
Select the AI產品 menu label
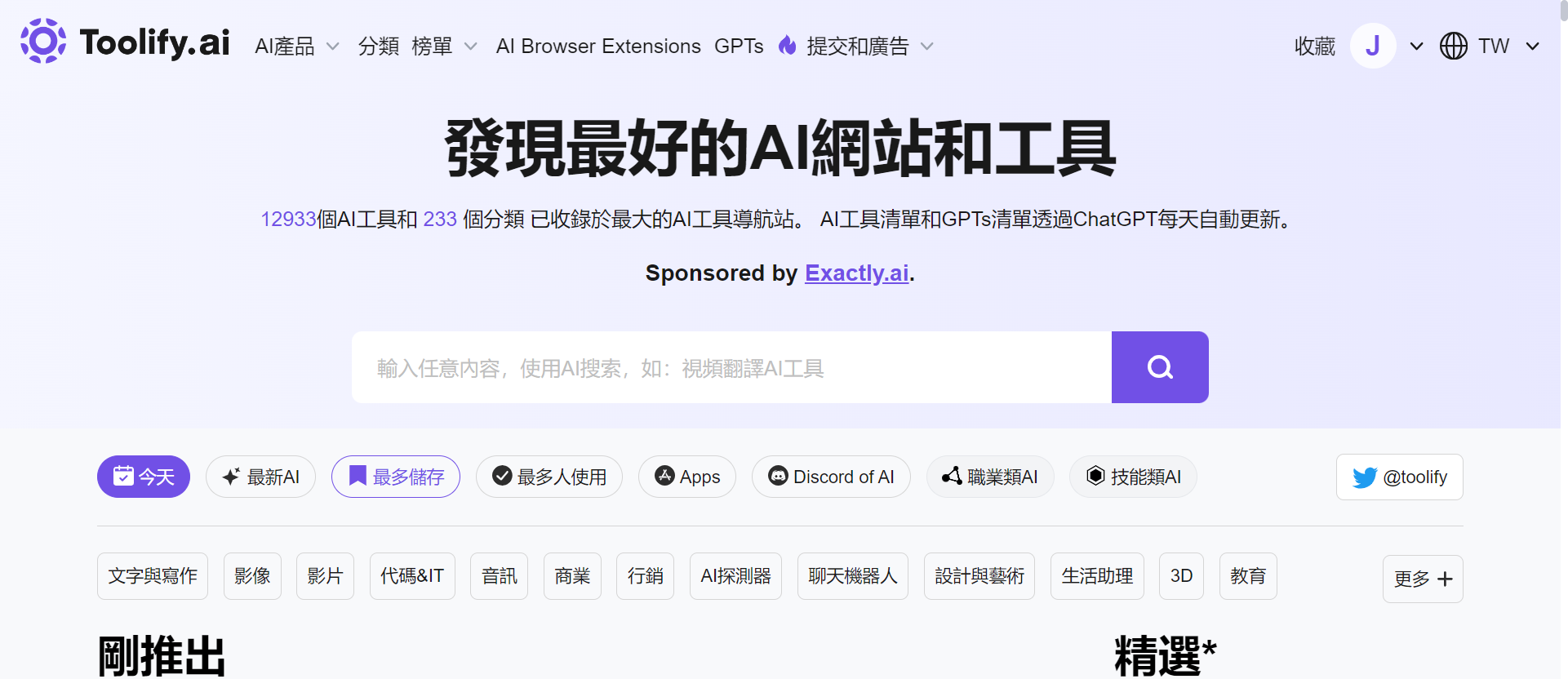click(x=285, y=47)
